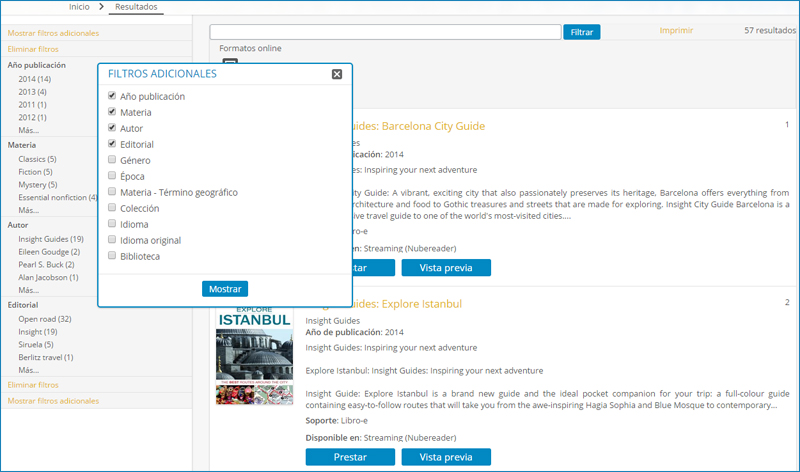Uncheck the Editorial filter checkbox

pyautogui.click(x=112, y=143)
